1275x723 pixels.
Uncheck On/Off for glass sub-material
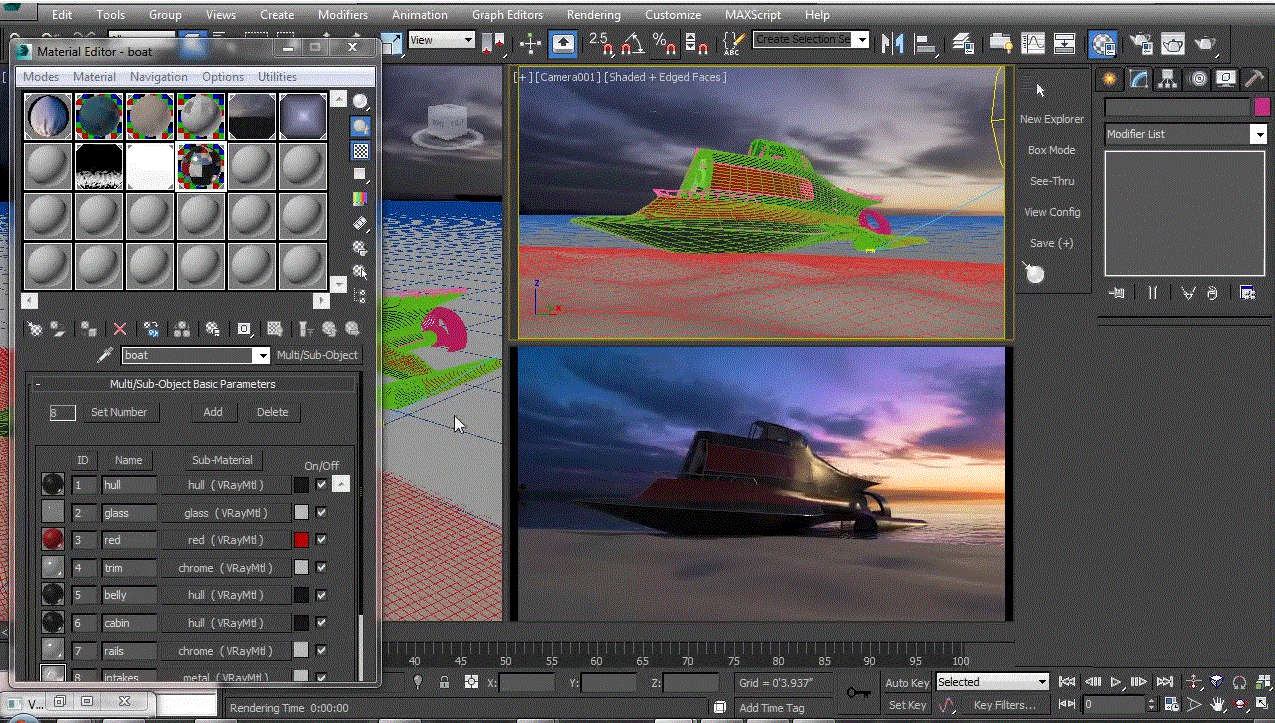click(321, 512)
